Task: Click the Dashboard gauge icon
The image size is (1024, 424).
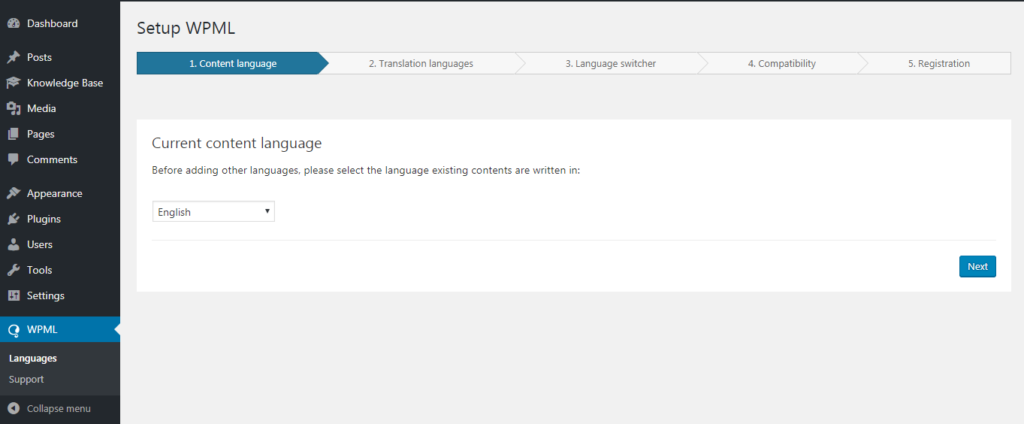Action: pos(13,23)
